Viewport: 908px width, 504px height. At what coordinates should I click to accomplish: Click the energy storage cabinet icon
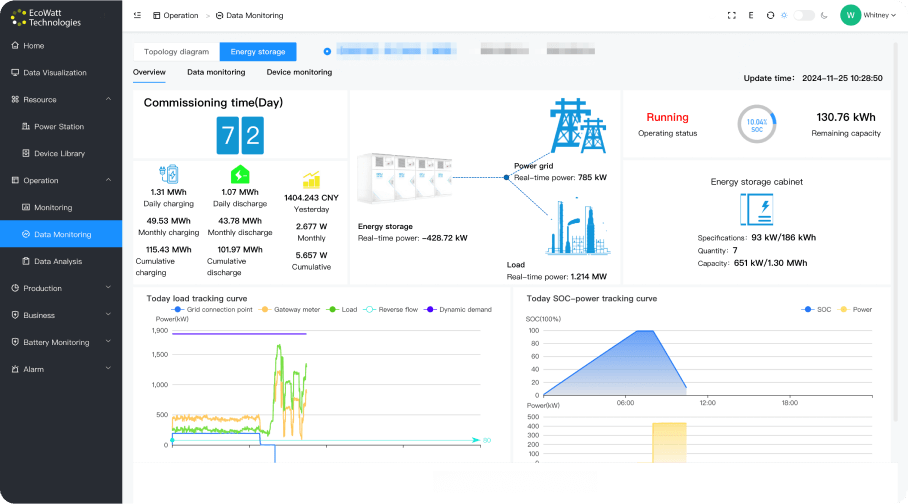point(755,210)
